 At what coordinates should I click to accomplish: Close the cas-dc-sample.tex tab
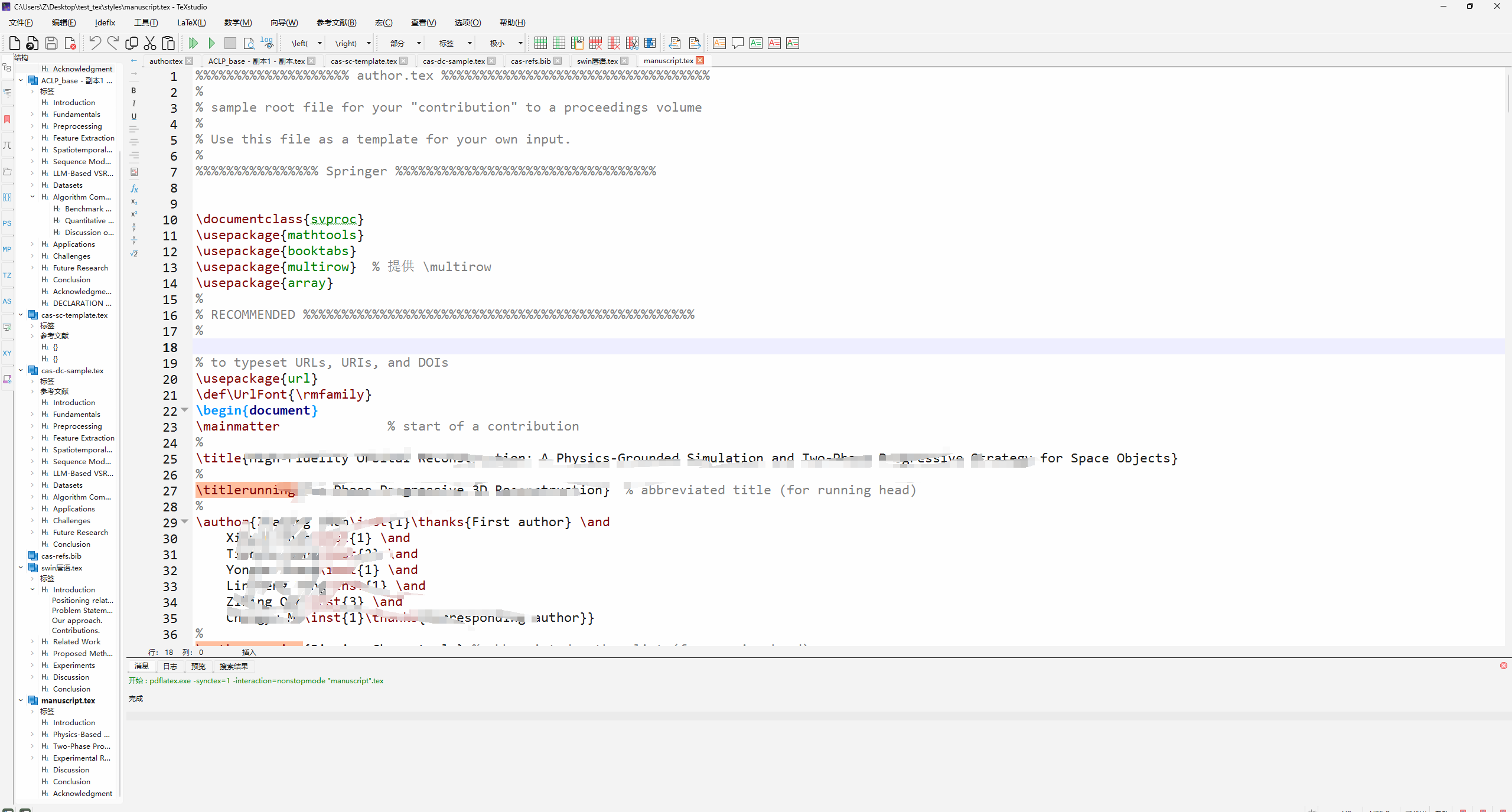click(491, 61)
